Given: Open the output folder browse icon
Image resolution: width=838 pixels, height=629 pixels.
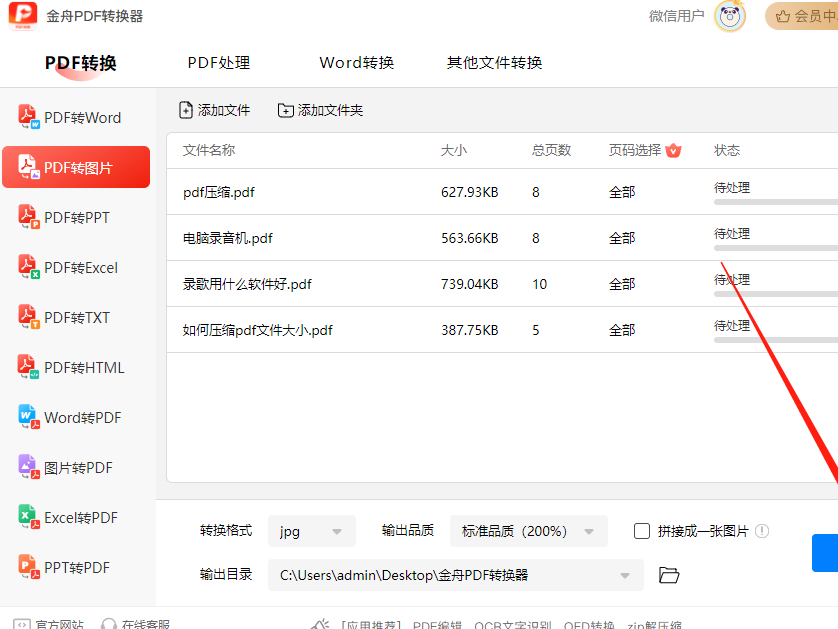Looking at the screenshot, I should [x=669, y=575].
